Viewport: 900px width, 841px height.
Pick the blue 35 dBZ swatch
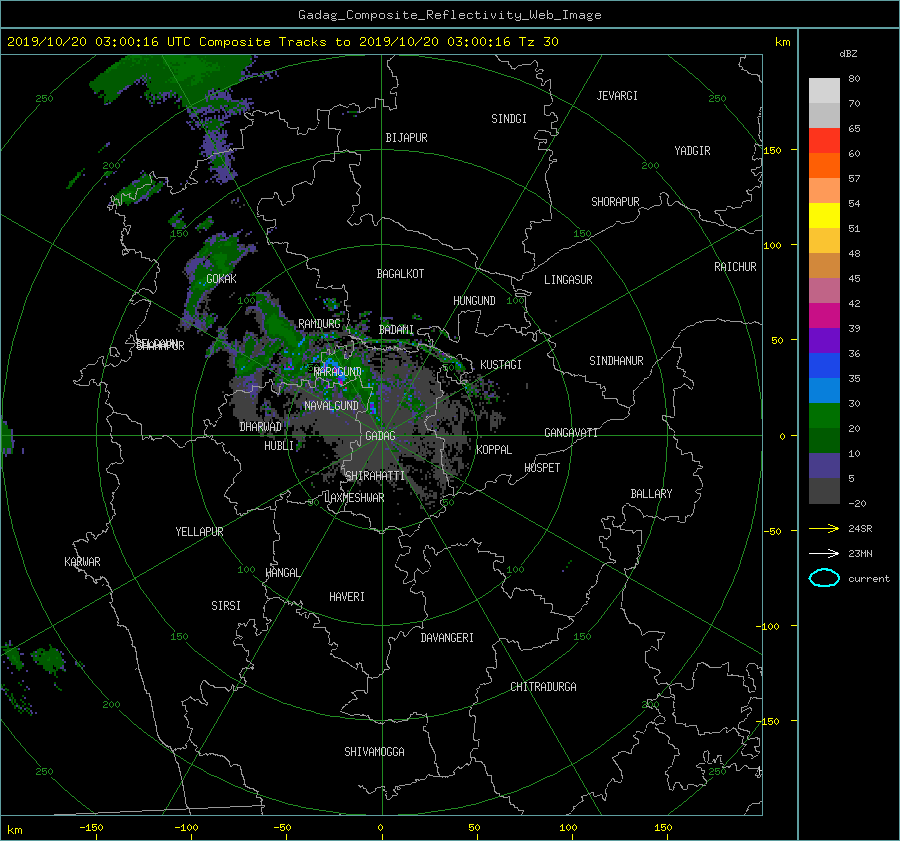click(x=824, y=366)
